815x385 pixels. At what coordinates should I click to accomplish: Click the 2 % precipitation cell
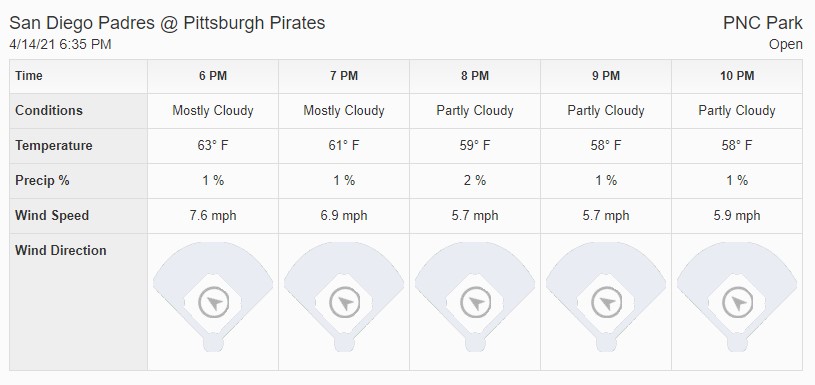(x=475, y=180)
